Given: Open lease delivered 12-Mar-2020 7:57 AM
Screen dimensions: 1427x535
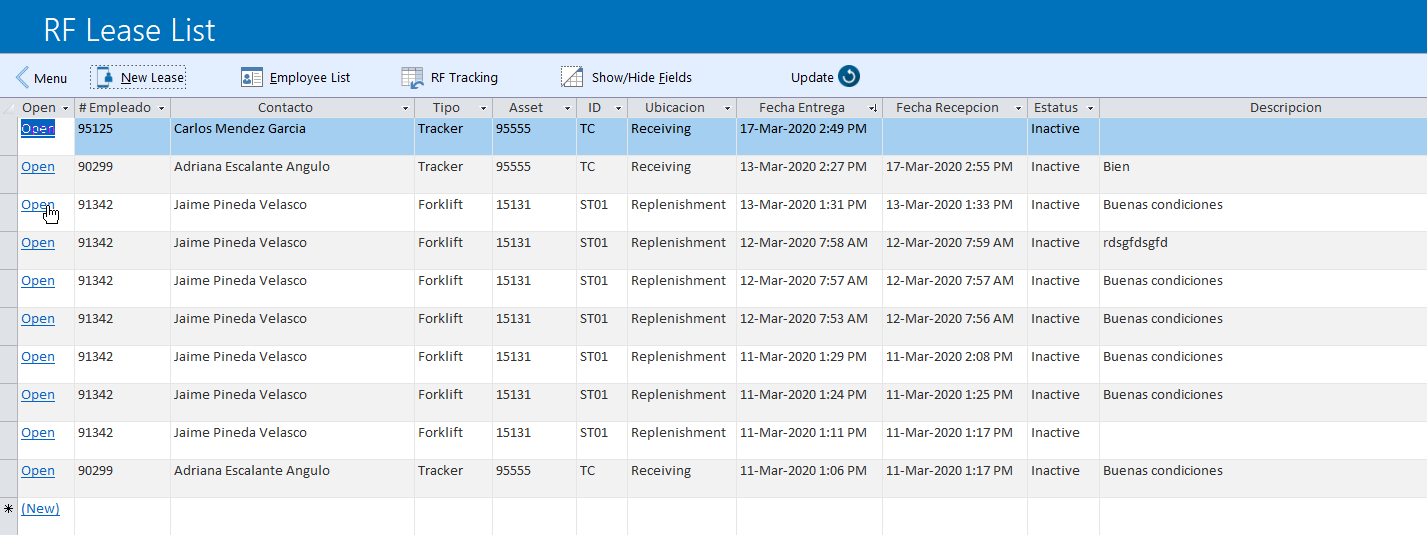Looking at the screenshot, I should (x=38, y=281).
